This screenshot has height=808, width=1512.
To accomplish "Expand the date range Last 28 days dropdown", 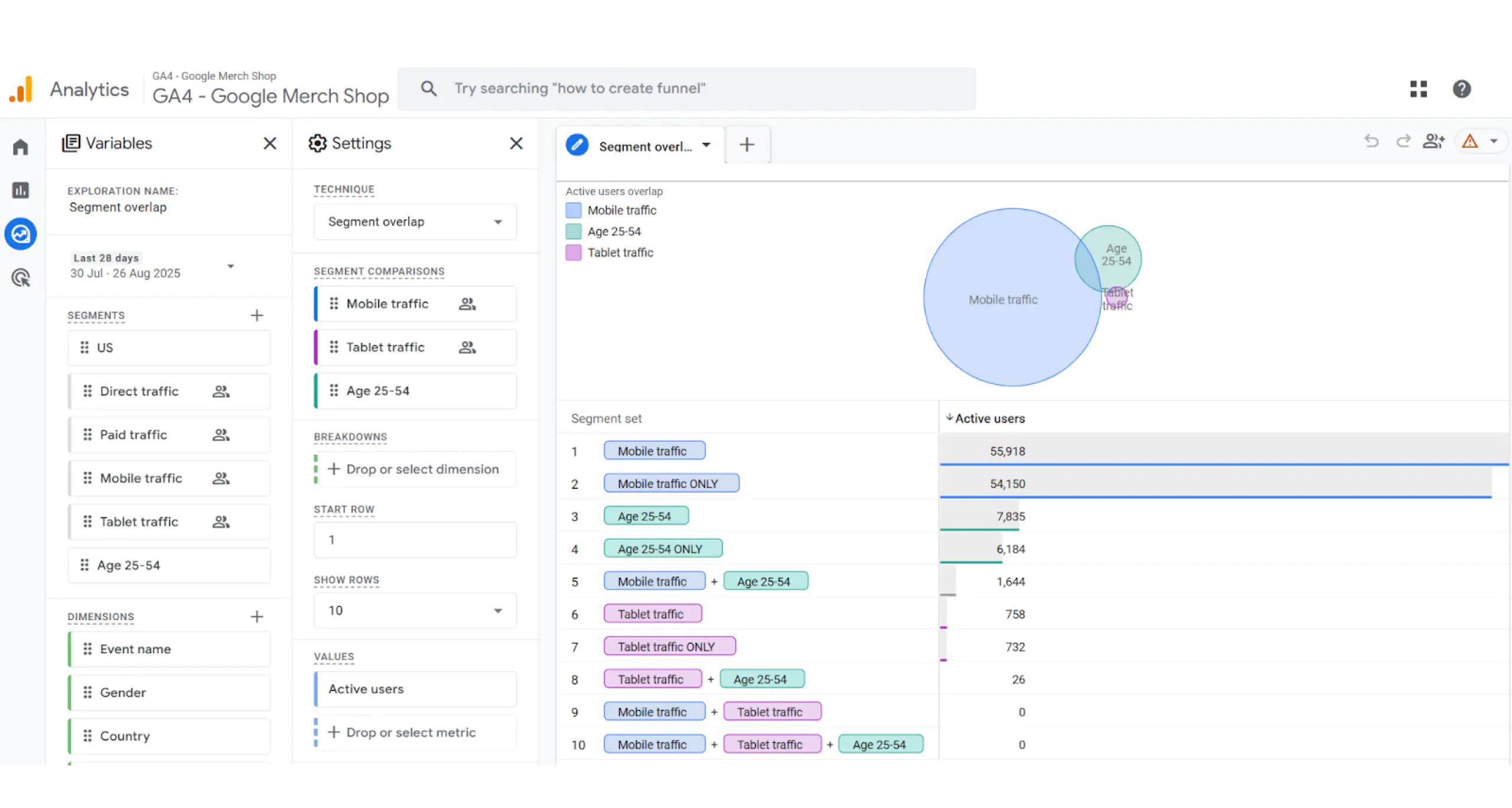I will pos(230,266).
